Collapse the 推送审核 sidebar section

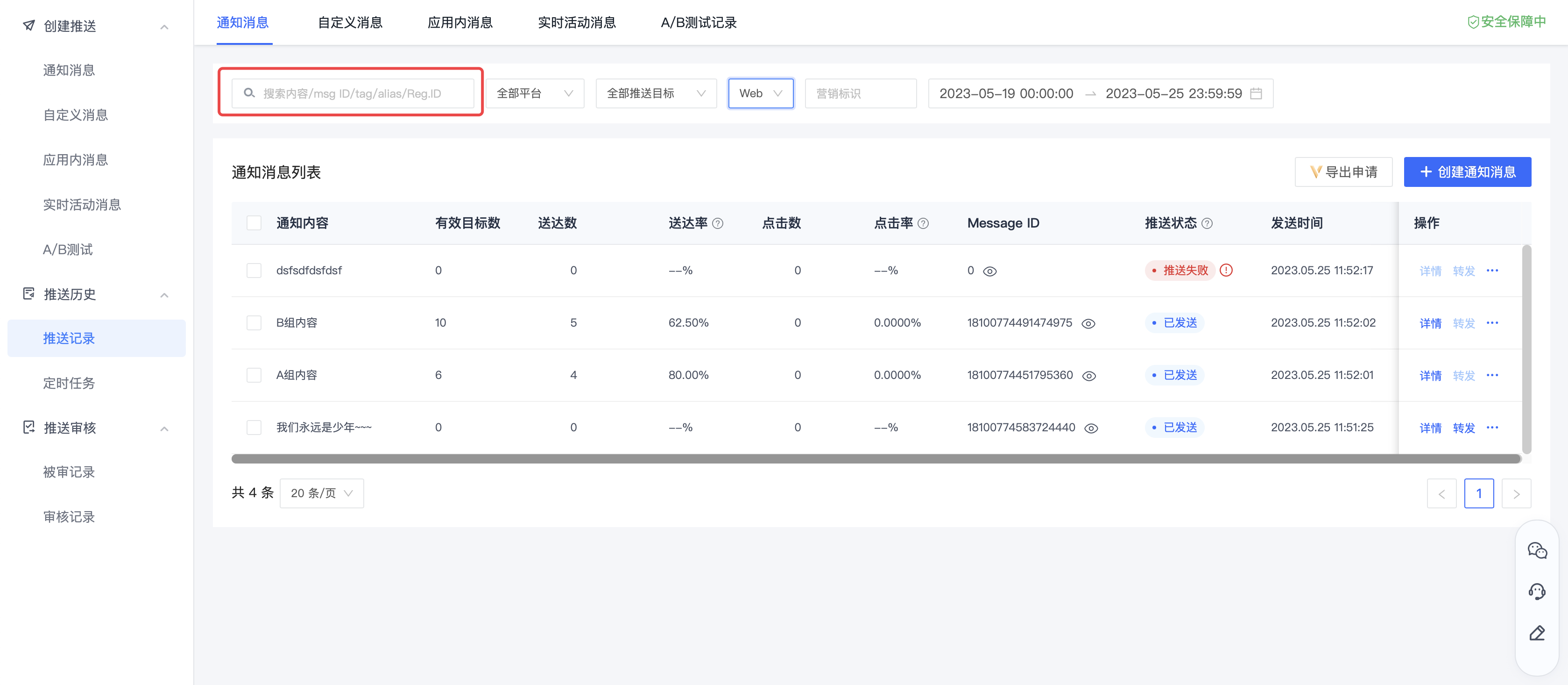tap(164, 428)
